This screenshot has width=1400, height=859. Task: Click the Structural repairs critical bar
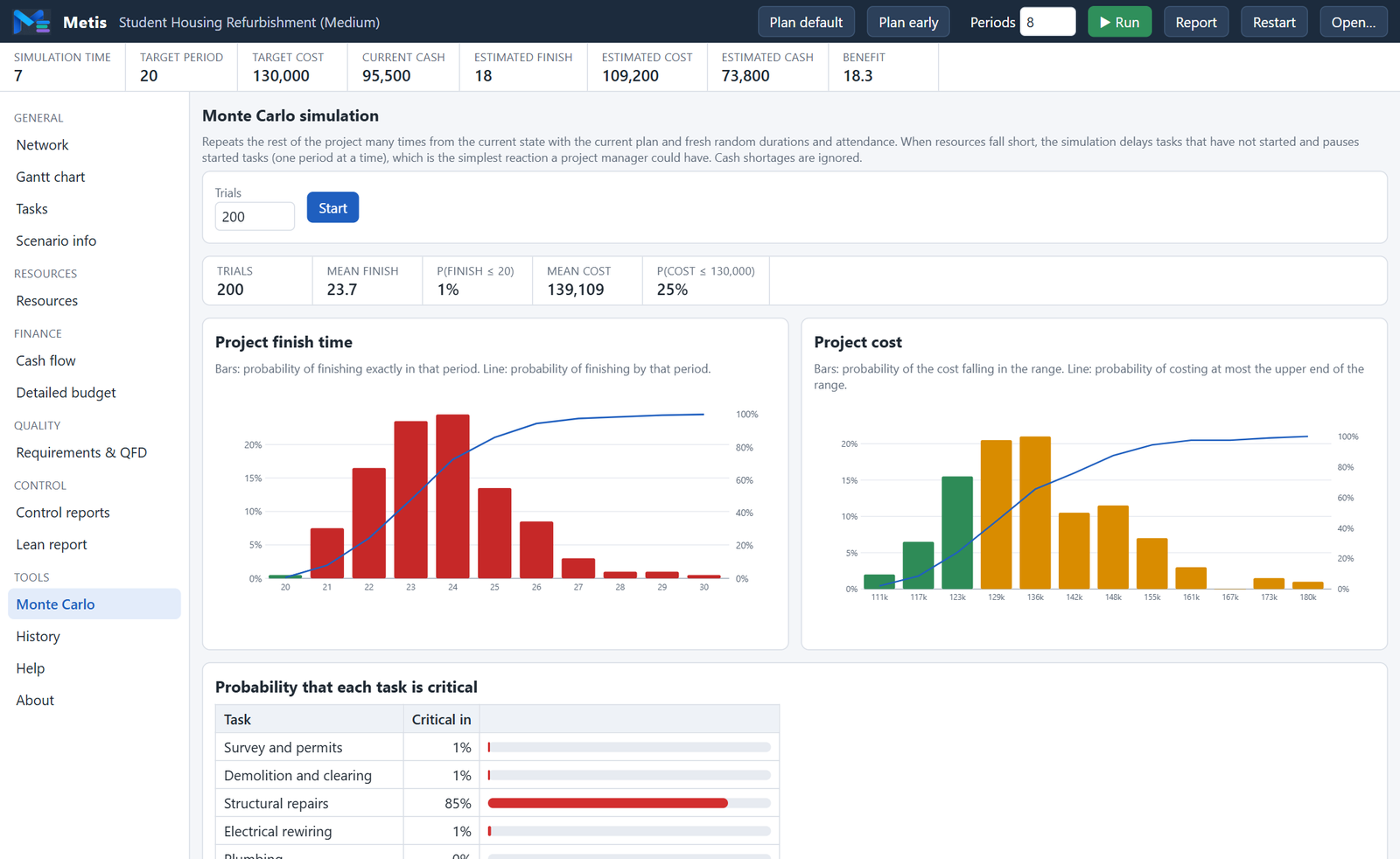click(629, 803)
